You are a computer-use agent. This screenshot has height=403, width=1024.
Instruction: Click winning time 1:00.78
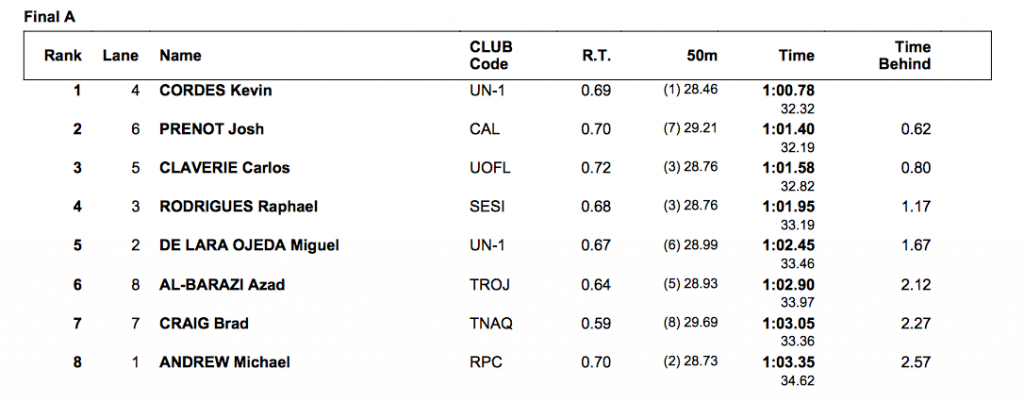pos(788,90)
